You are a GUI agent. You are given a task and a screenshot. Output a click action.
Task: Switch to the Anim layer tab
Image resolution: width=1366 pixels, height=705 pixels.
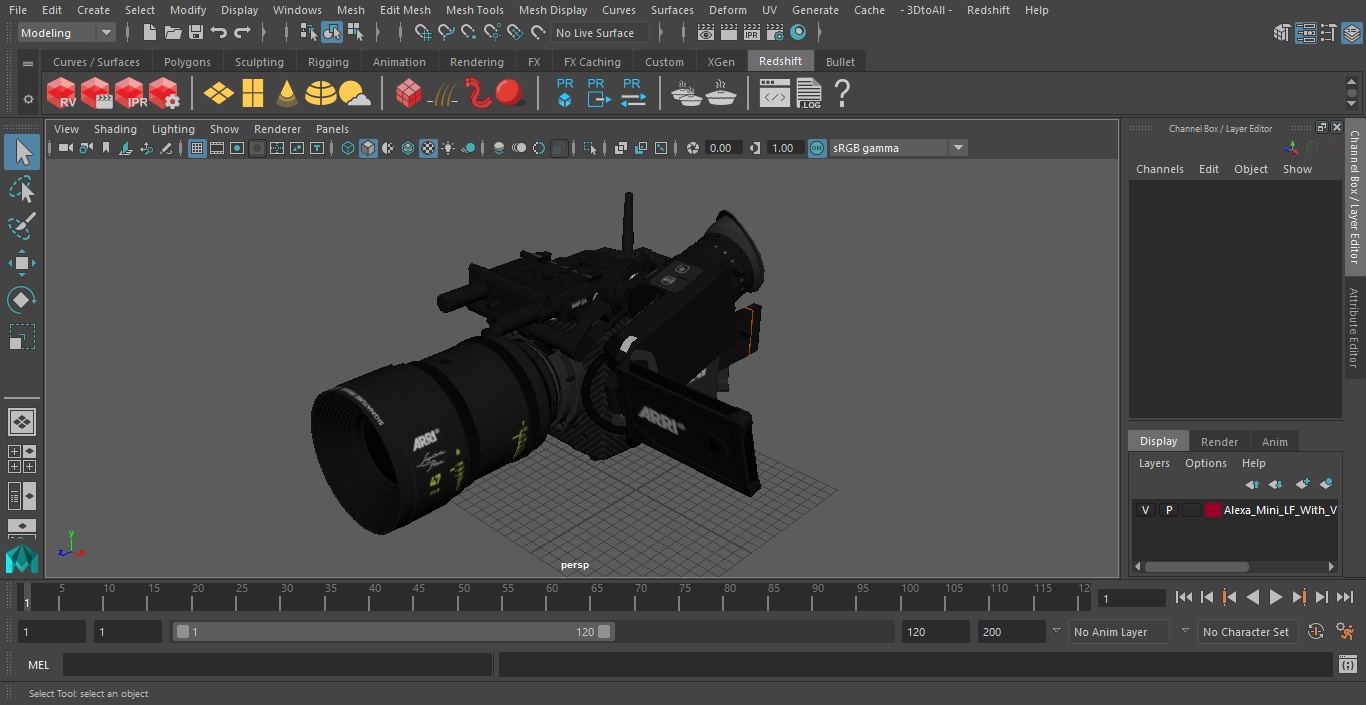[1274, 442]
